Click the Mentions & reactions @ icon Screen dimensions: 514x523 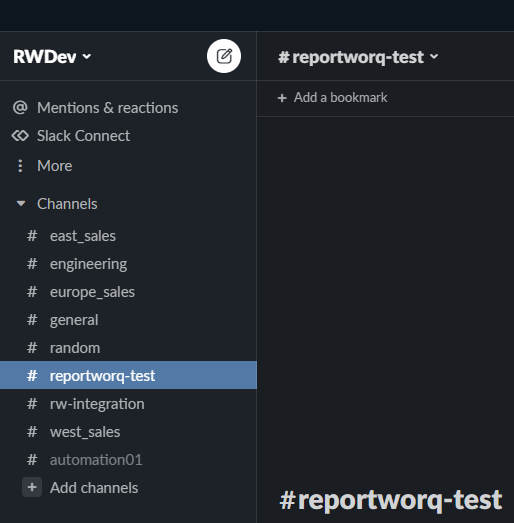point(20,108)
